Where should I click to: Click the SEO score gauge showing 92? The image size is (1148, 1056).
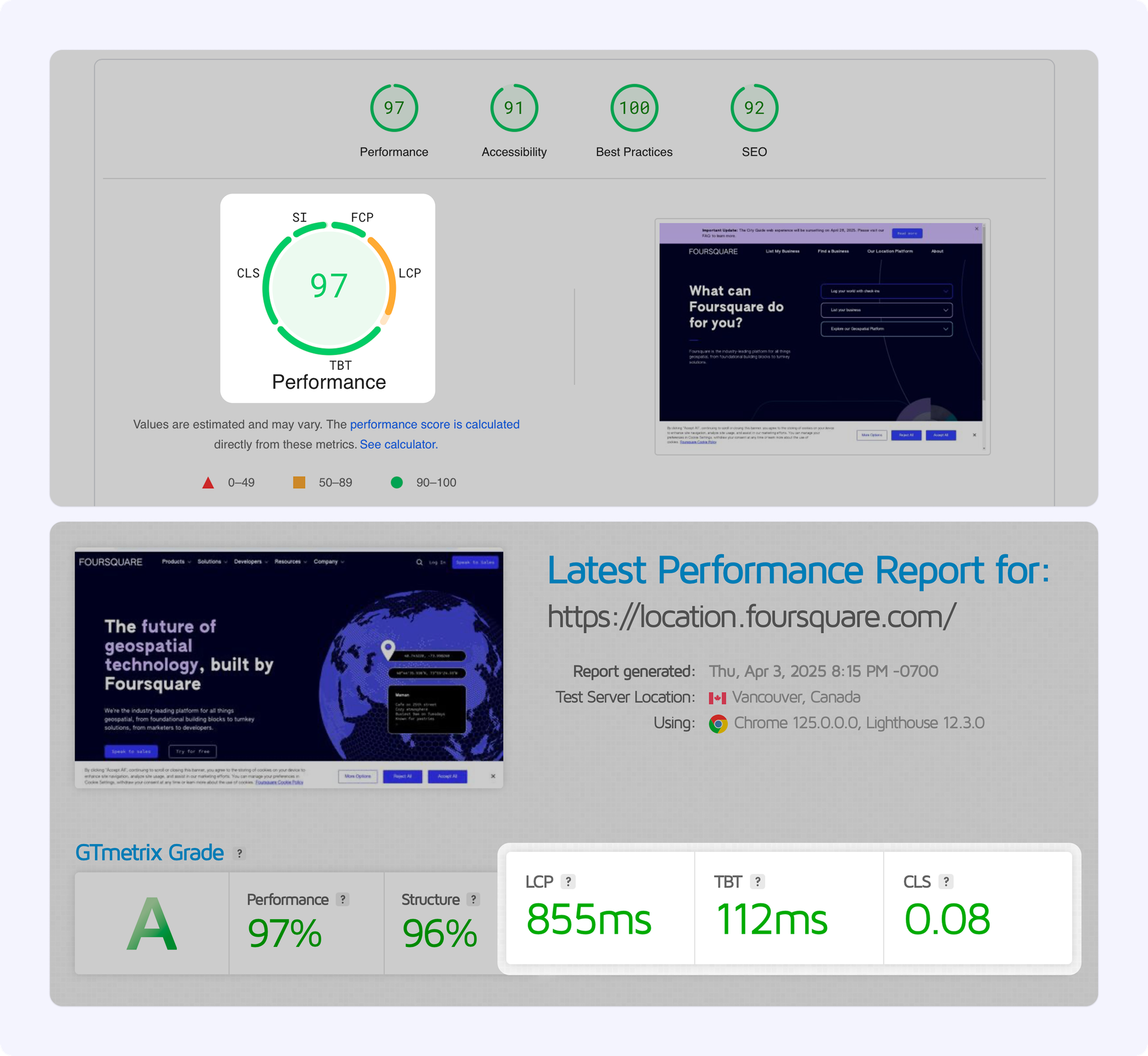[x=754, y=108]
